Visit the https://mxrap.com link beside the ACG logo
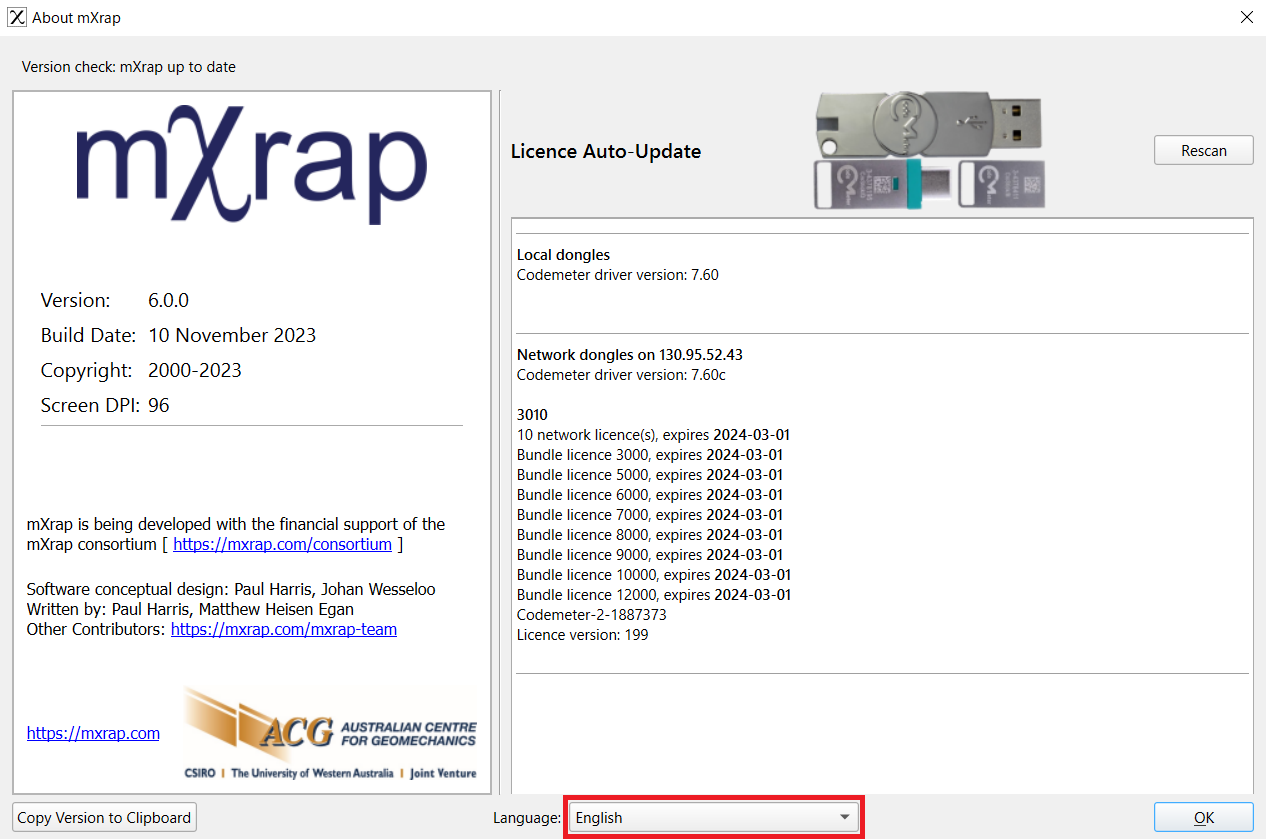1266x839 pixels. pyautogui.click(x=93, y=733)
